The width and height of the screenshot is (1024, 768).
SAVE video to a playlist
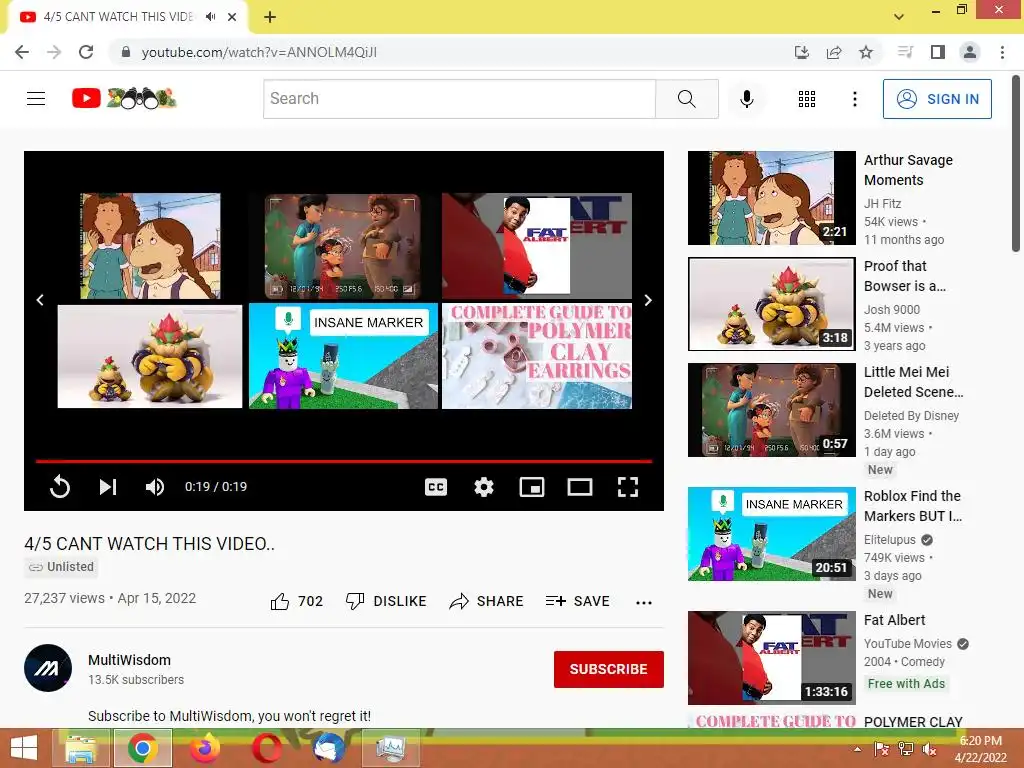click(577, 601)
